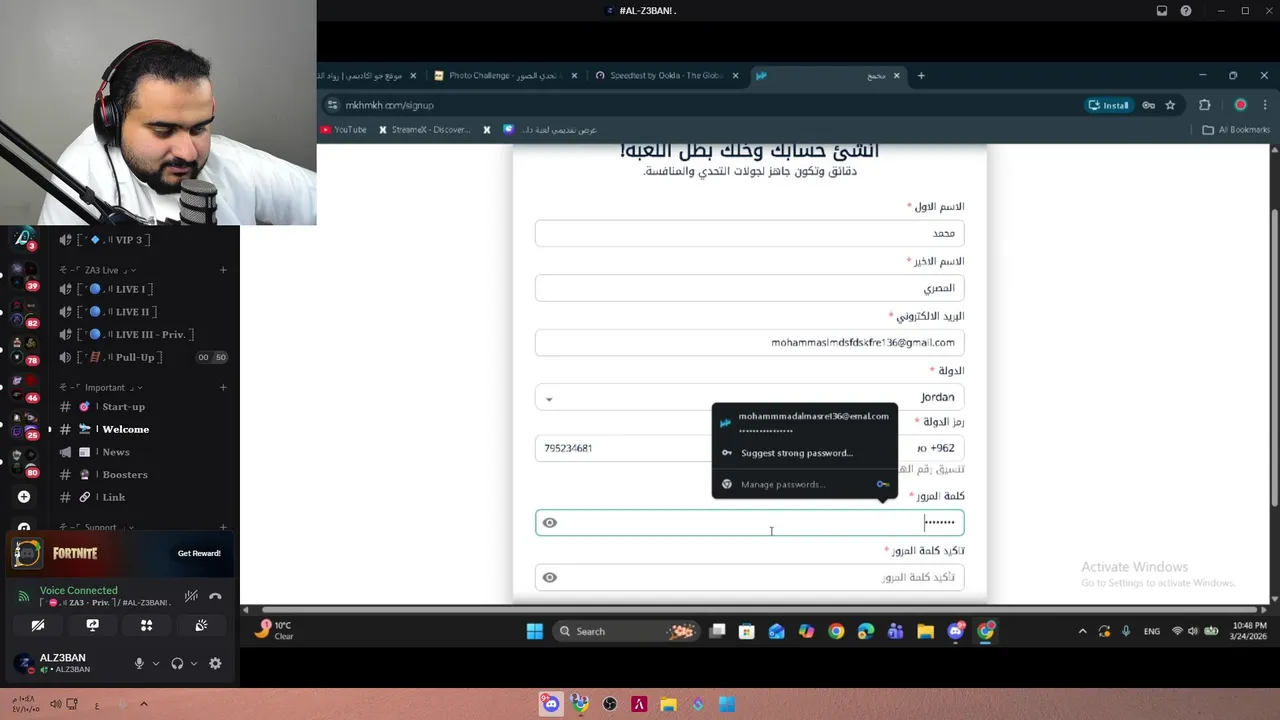Click the email address input field
The width and height of the screenshot is (1280, 720).
click(749, 342)
